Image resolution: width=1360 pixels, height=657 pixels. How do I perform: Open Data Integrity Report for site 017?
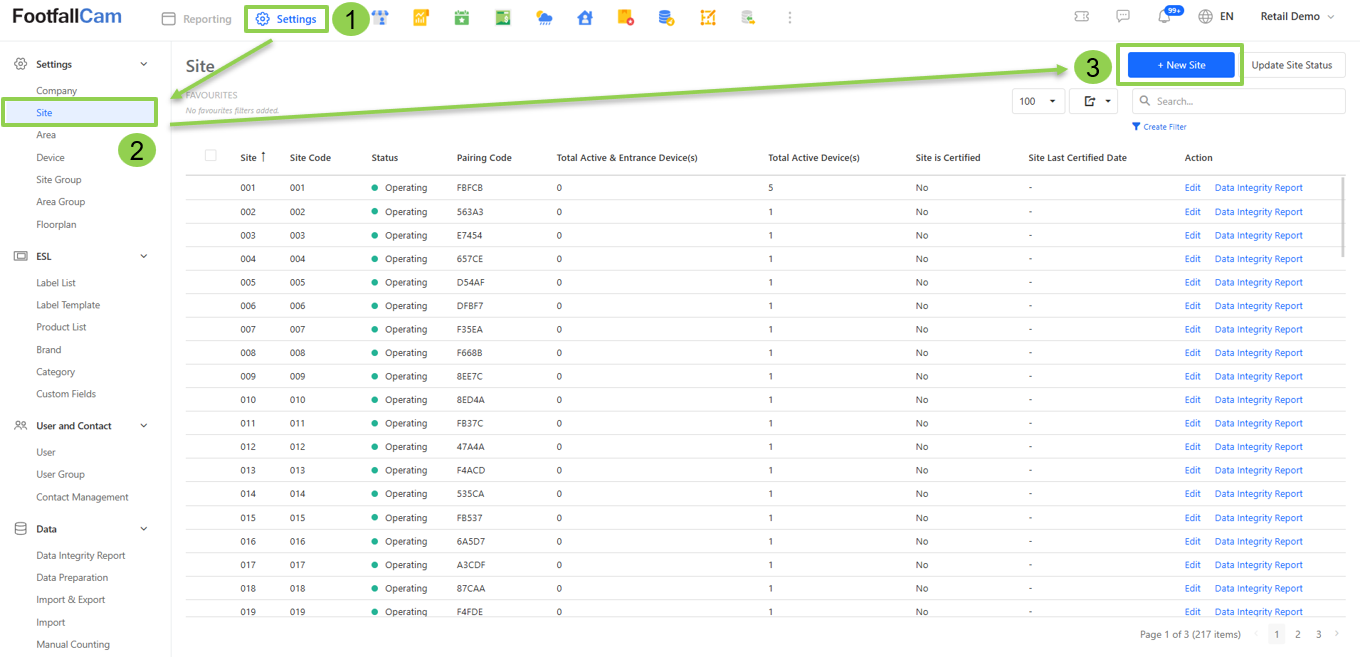[1258, 565]
